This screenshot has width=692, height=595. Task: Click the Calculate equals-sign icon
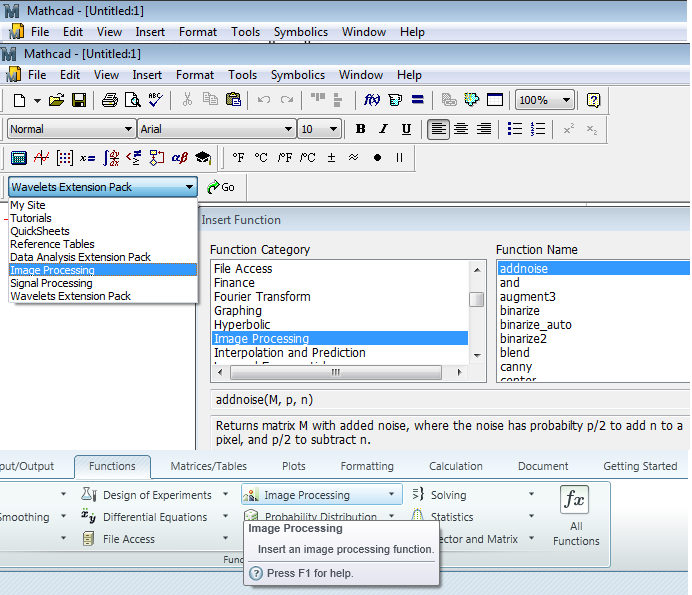417,100
